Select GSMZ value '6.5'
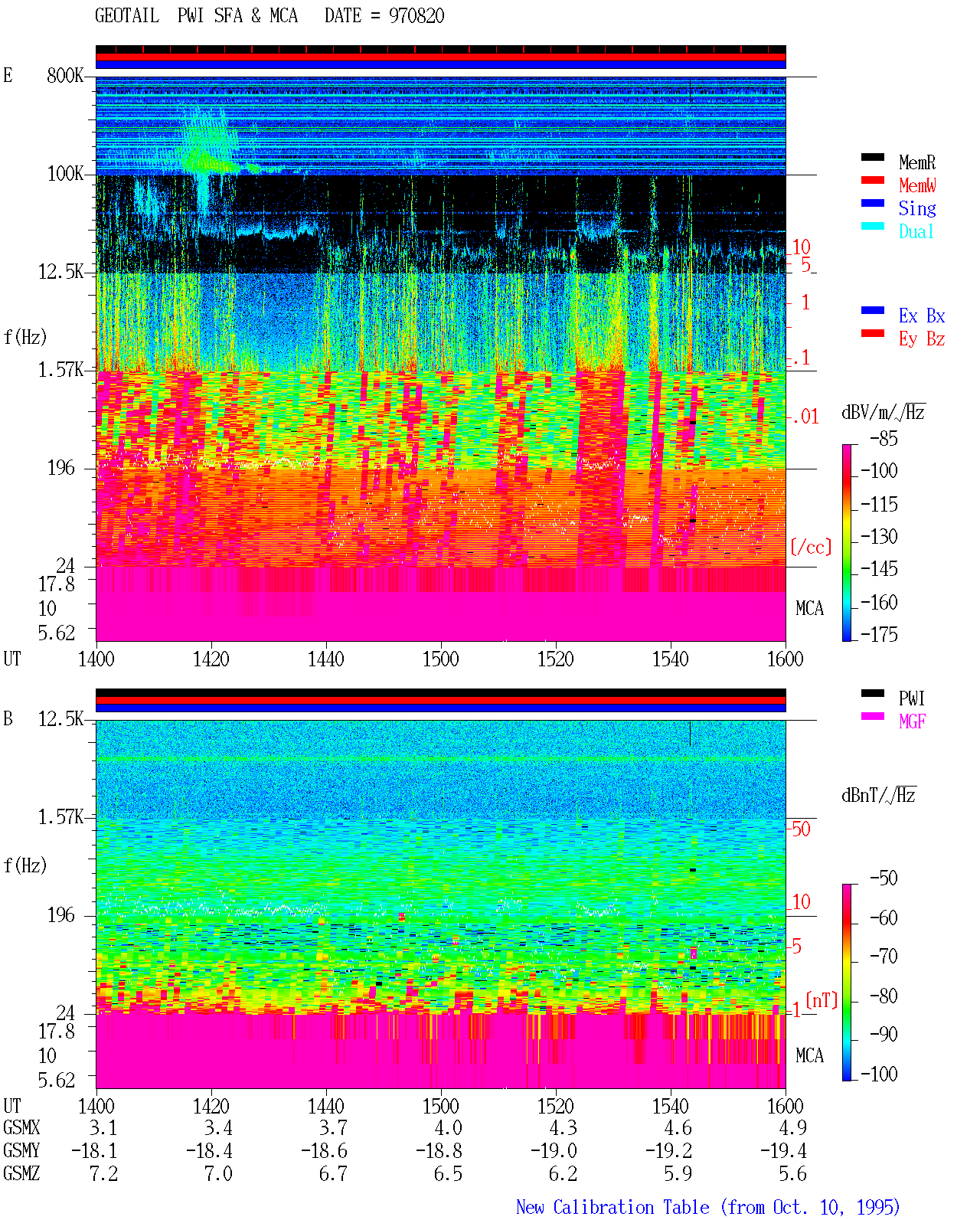 click(x=448, y=1174)
